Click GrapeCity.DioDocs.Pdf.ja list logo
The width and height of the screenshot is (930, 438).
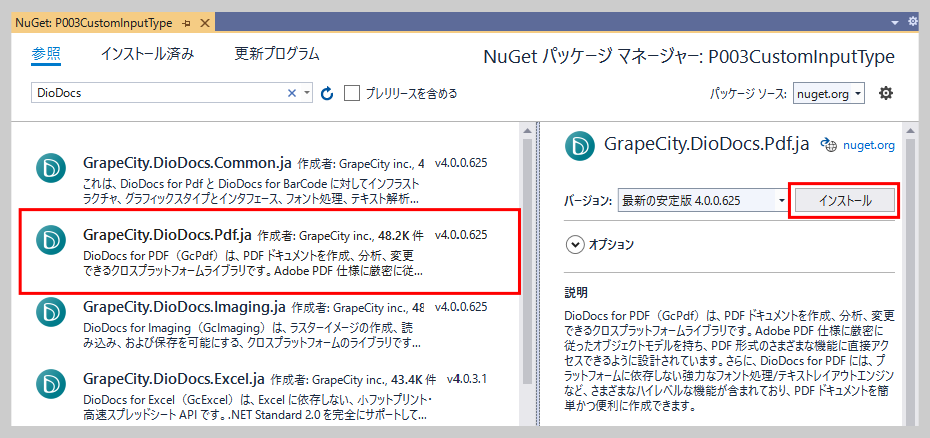point(50,240)
